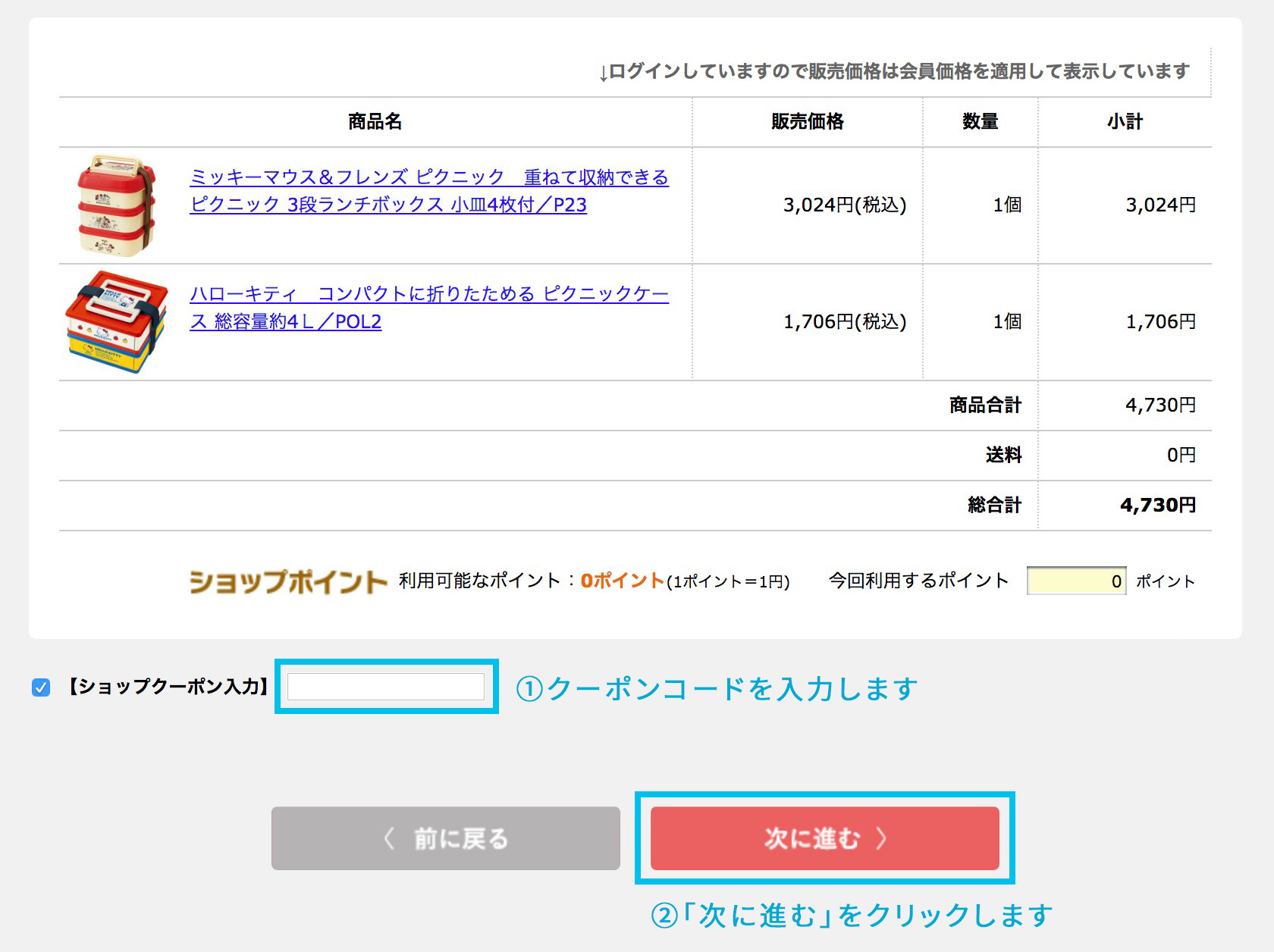This screenshot has height=952, width=1274.
Task: Click the 3,024円 subtotal in the Mickey row
Action: pos(1160,205)
